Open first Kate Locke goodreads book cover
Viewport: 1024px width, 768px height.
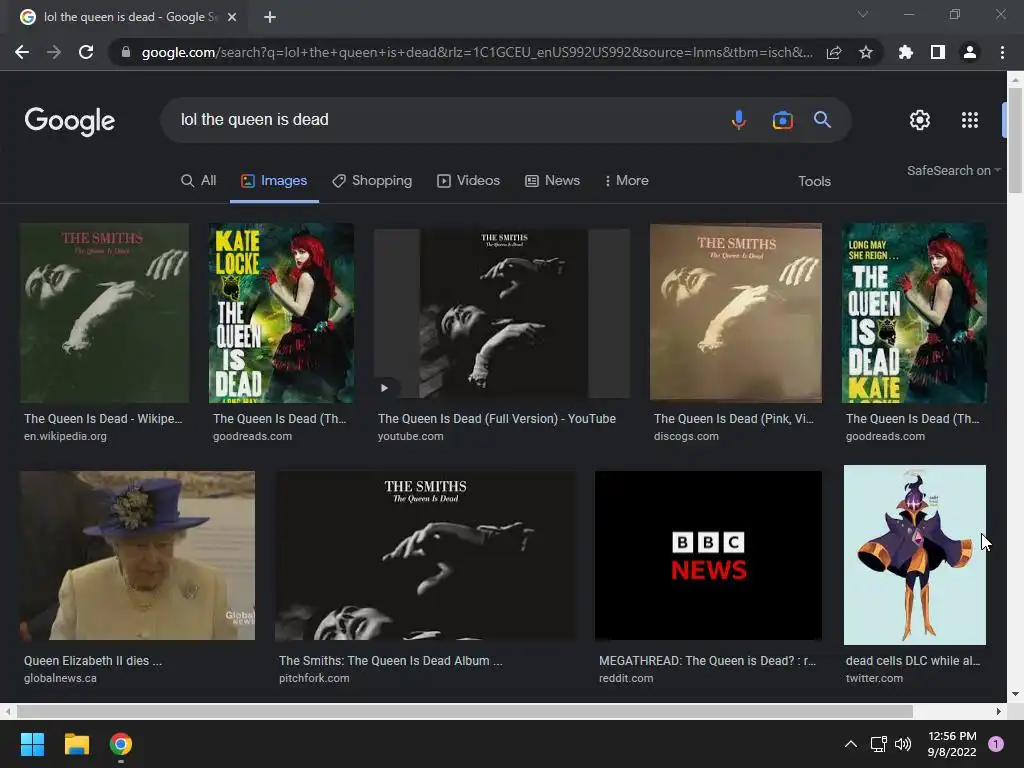[x=281, y=313]
